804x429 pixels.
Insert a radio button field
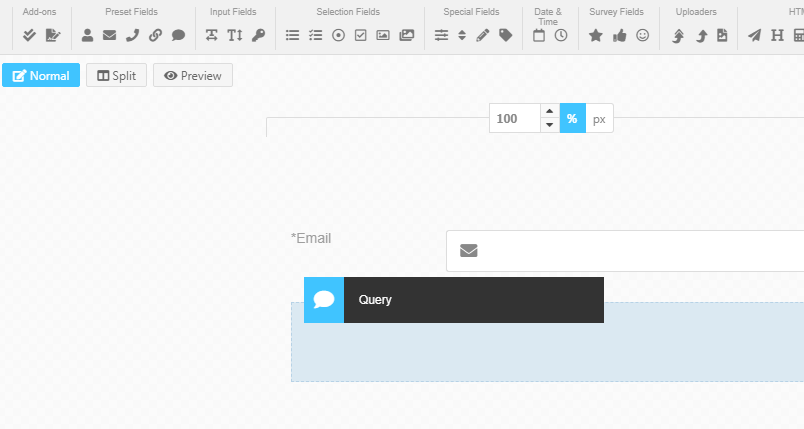tap(338, 35)
